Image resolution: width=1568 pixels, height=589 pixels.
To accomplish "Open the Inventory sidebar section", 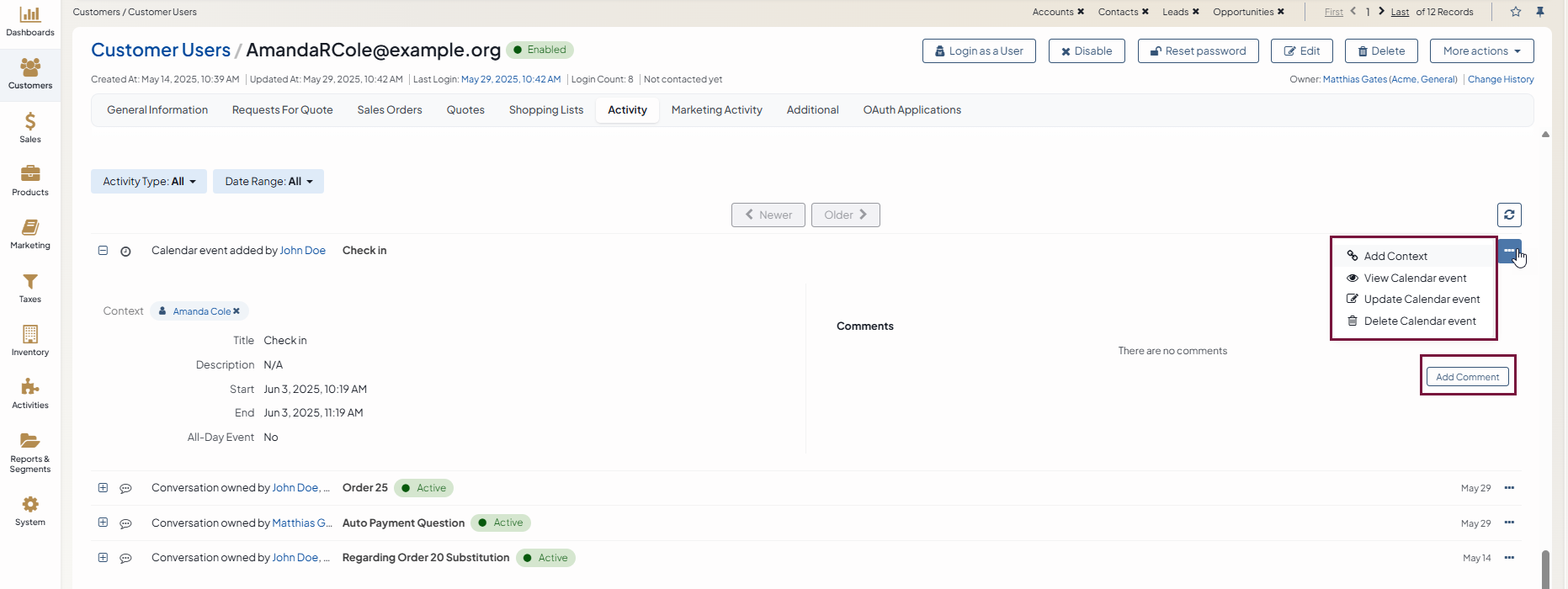I will (x=30, y=341).
